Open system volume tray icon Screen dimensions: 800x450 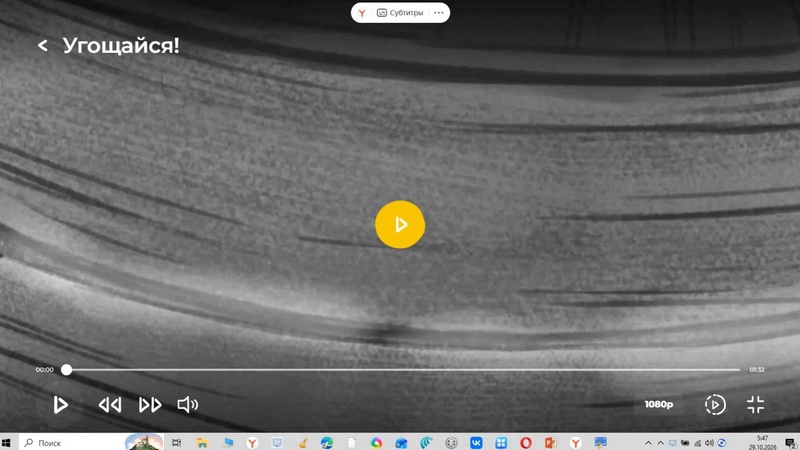[709, 443]
